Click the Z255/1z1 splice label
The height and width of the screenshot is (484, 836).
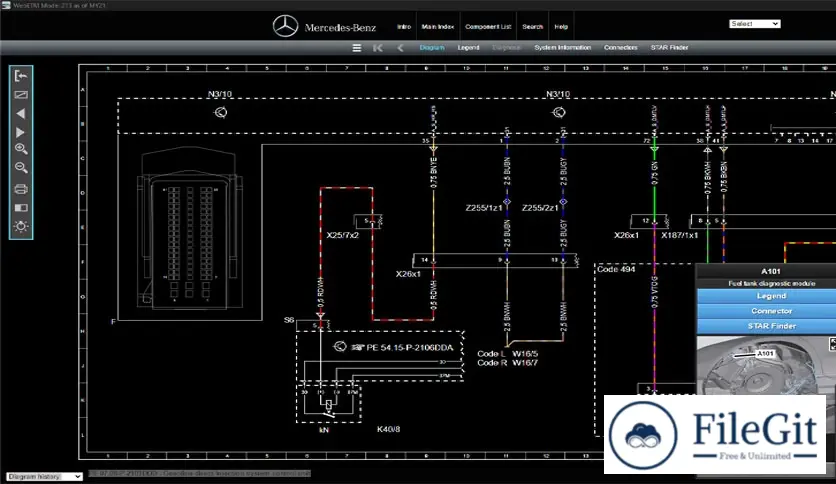(x=484, y=208)
